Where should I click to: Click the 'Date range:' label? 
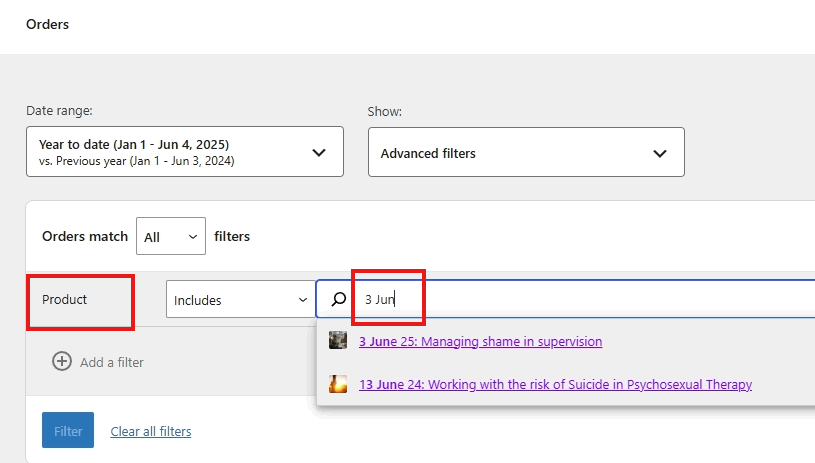(59, 111)
